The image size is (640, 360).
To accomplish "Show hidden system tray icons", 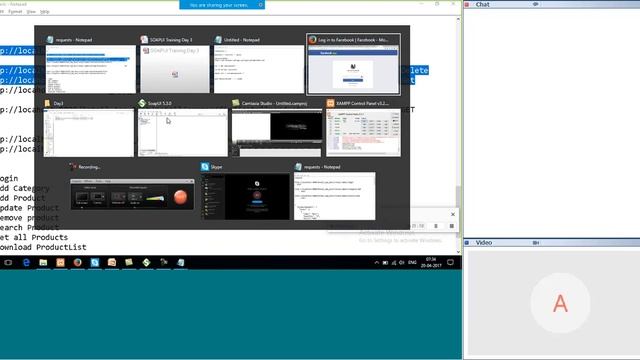I will click(x=377, y=262).
